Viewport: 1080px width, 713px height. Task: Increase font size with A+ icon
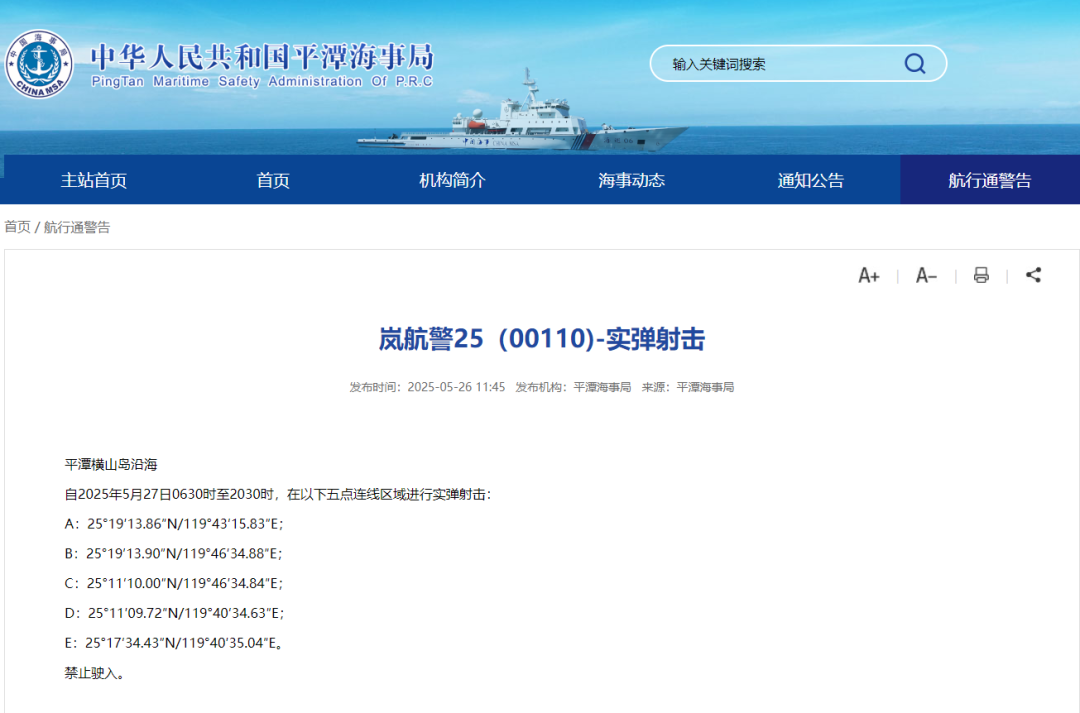click(868, 276)
